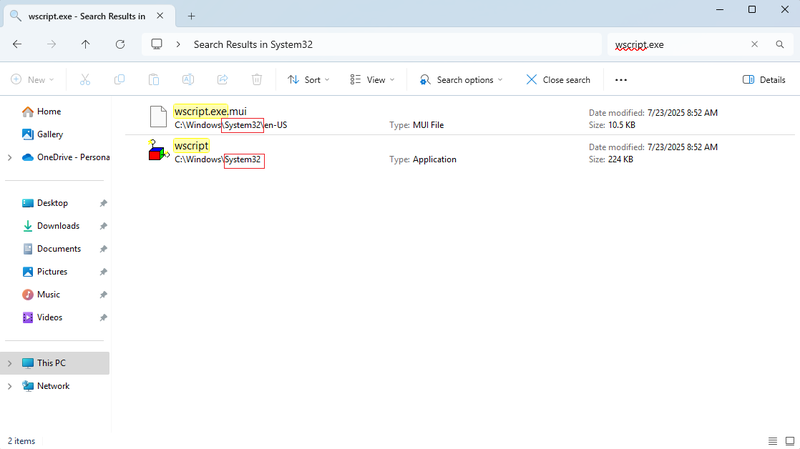Select the wscript application name
The image size is (800, 449).
(x=191, y=145)
